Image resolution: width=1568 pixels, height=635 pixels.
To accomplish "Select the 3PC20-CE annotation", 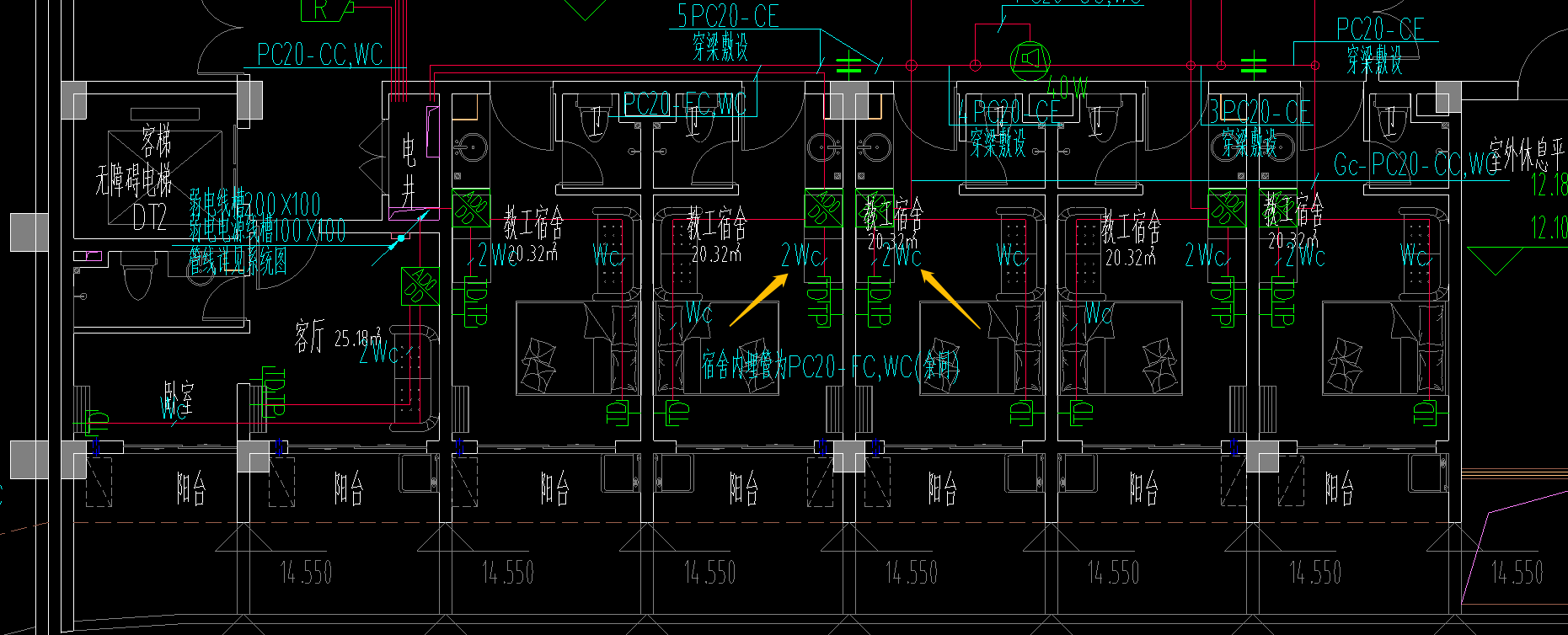I will [x=1260, y=111].
